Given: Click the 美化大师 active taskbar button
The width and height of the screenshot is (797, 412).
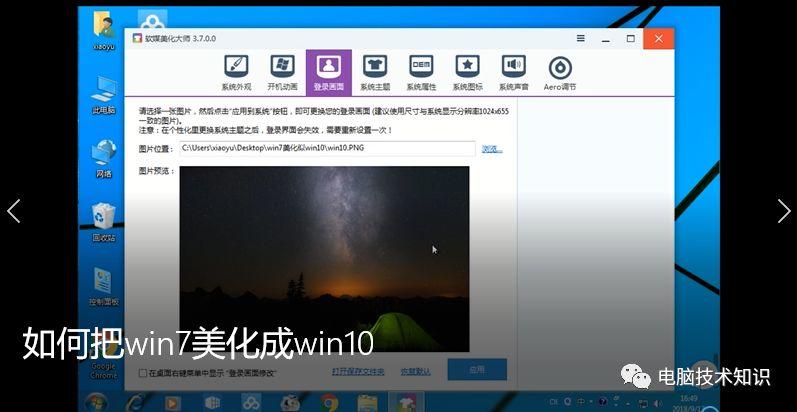Looking at the screenshot, I should (x=406, y=402).
